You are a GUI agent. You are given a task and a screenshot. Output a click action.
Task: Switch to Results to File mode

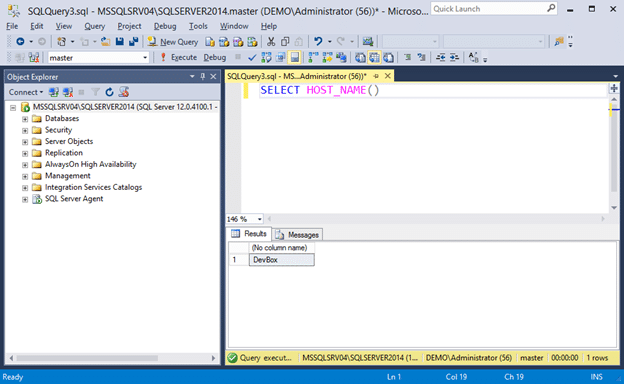(388, 58)
